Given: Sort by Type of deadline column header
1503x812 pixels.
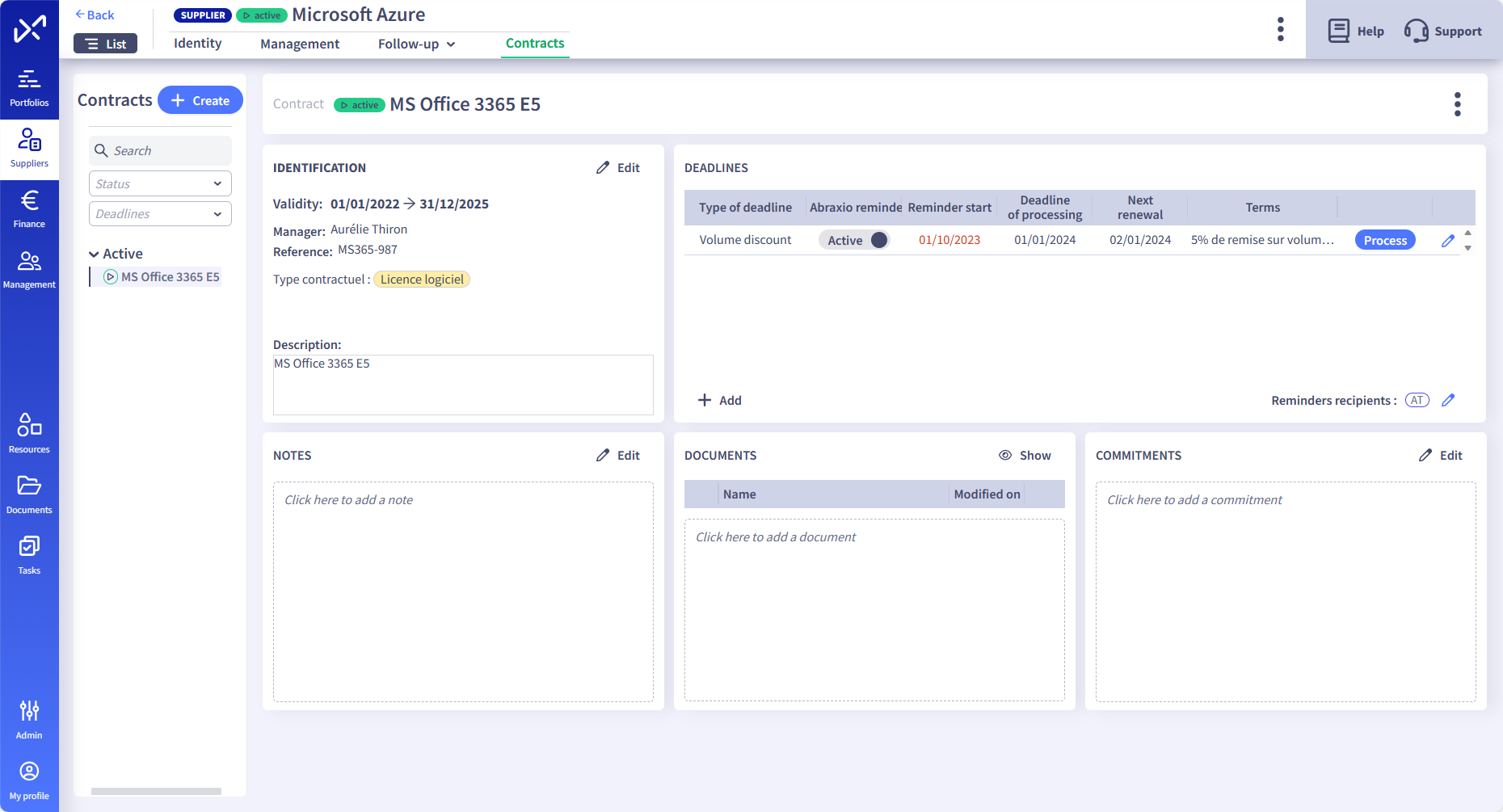Looking at the screenshot, I should (745, 208).
